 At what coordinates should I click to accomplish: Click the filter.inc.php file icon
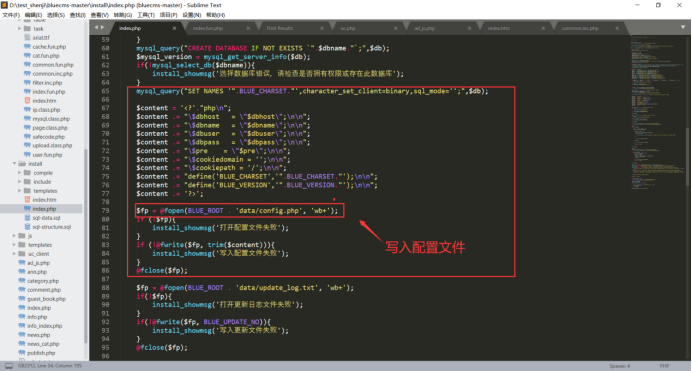(x=27, y=83)
